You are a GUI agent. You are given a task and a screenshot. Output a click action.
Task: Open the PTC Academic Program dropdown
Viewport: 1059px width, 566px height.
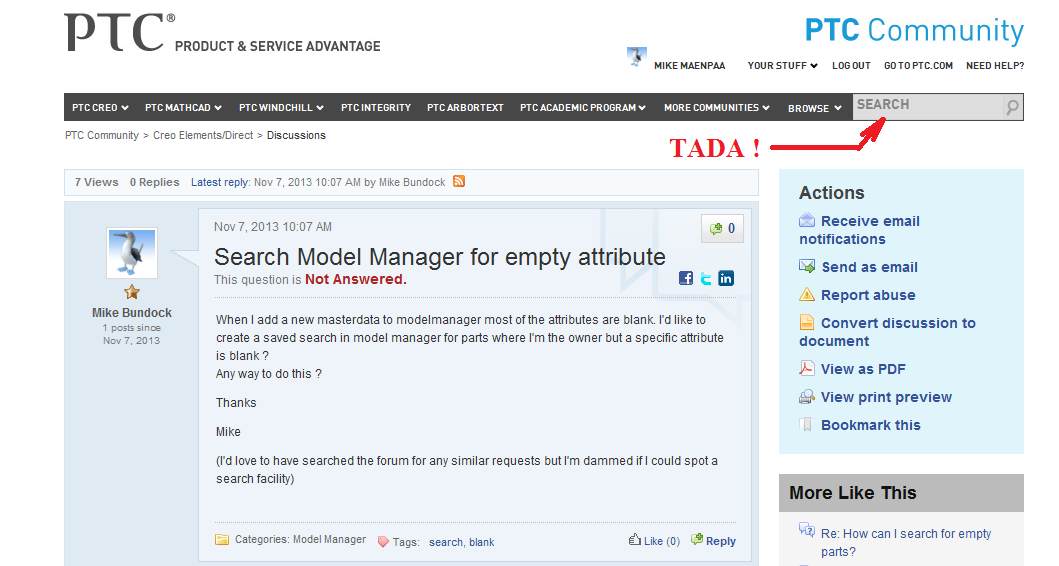click(x=583, y=107)
